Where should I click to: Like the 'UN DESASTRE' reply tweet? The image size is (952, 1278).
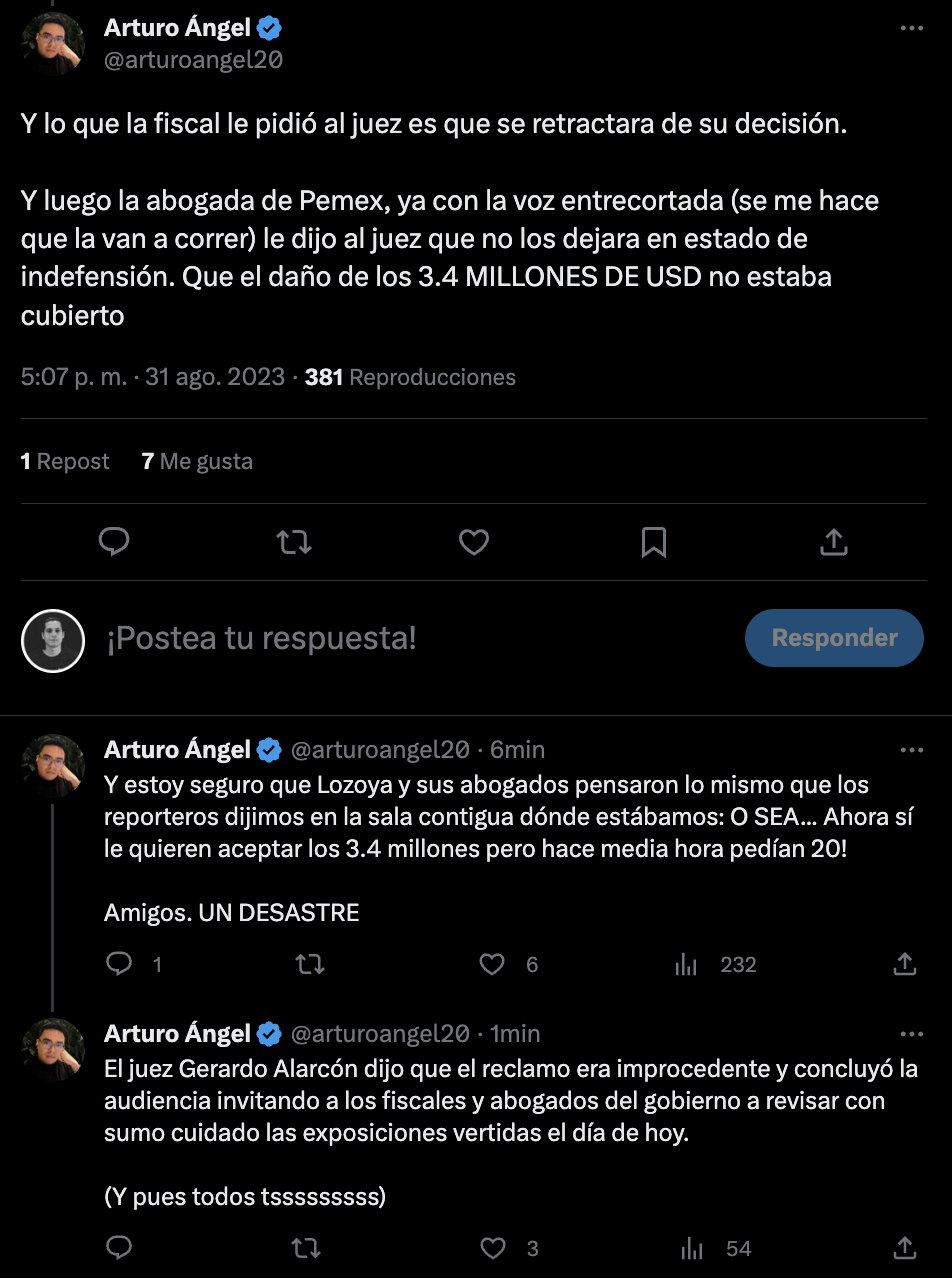point(492,964)
